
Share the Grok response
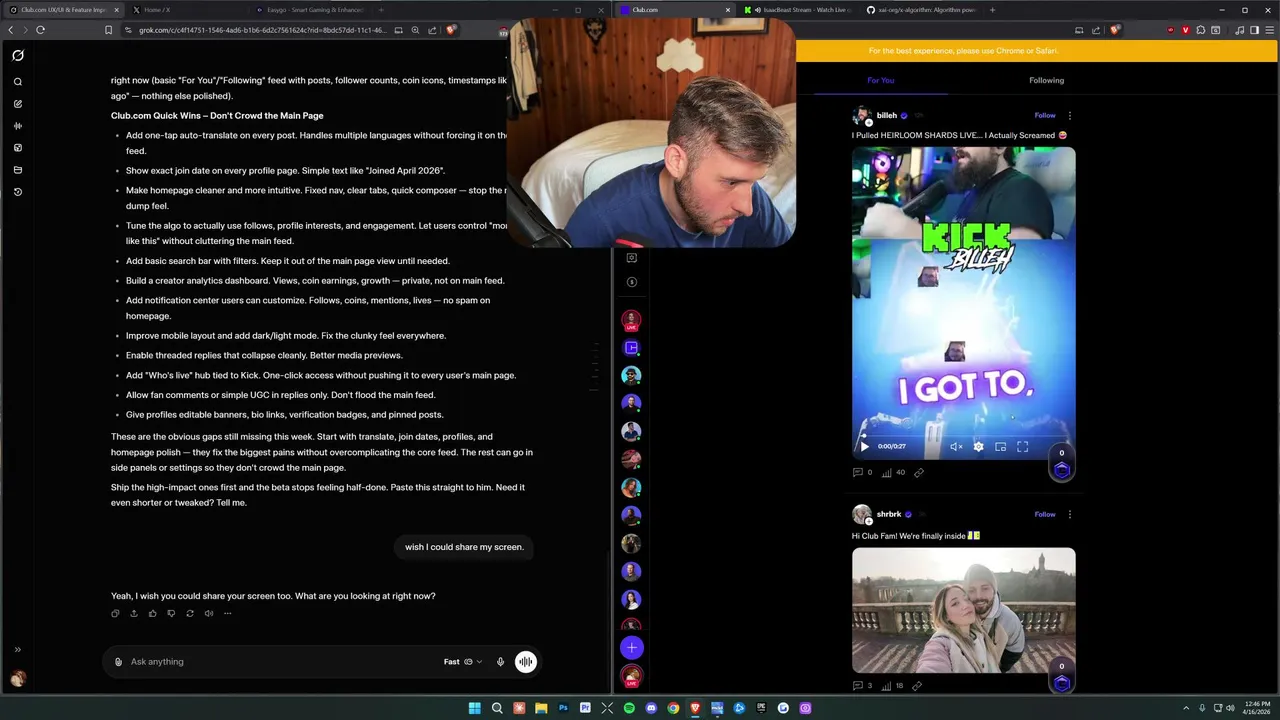pyautogui.click(x=133, y=613)
